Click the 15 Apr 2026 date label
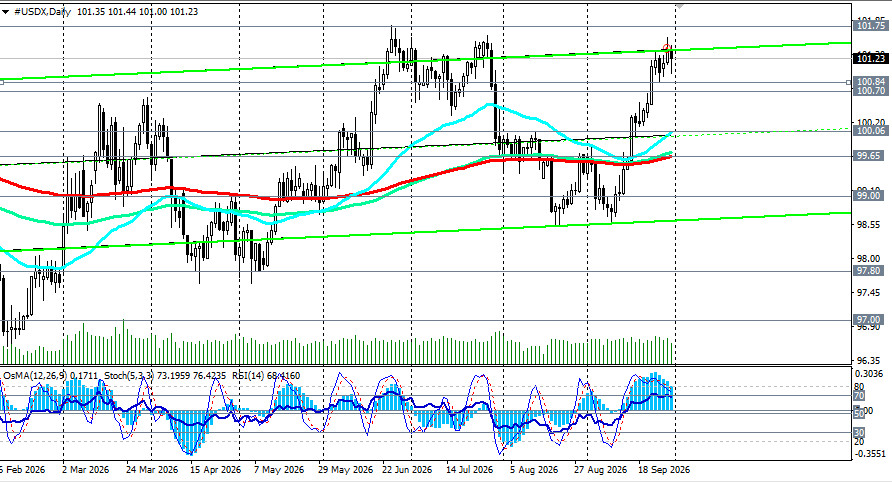Screen dimensions: 892x483 (x=216, y=470)
